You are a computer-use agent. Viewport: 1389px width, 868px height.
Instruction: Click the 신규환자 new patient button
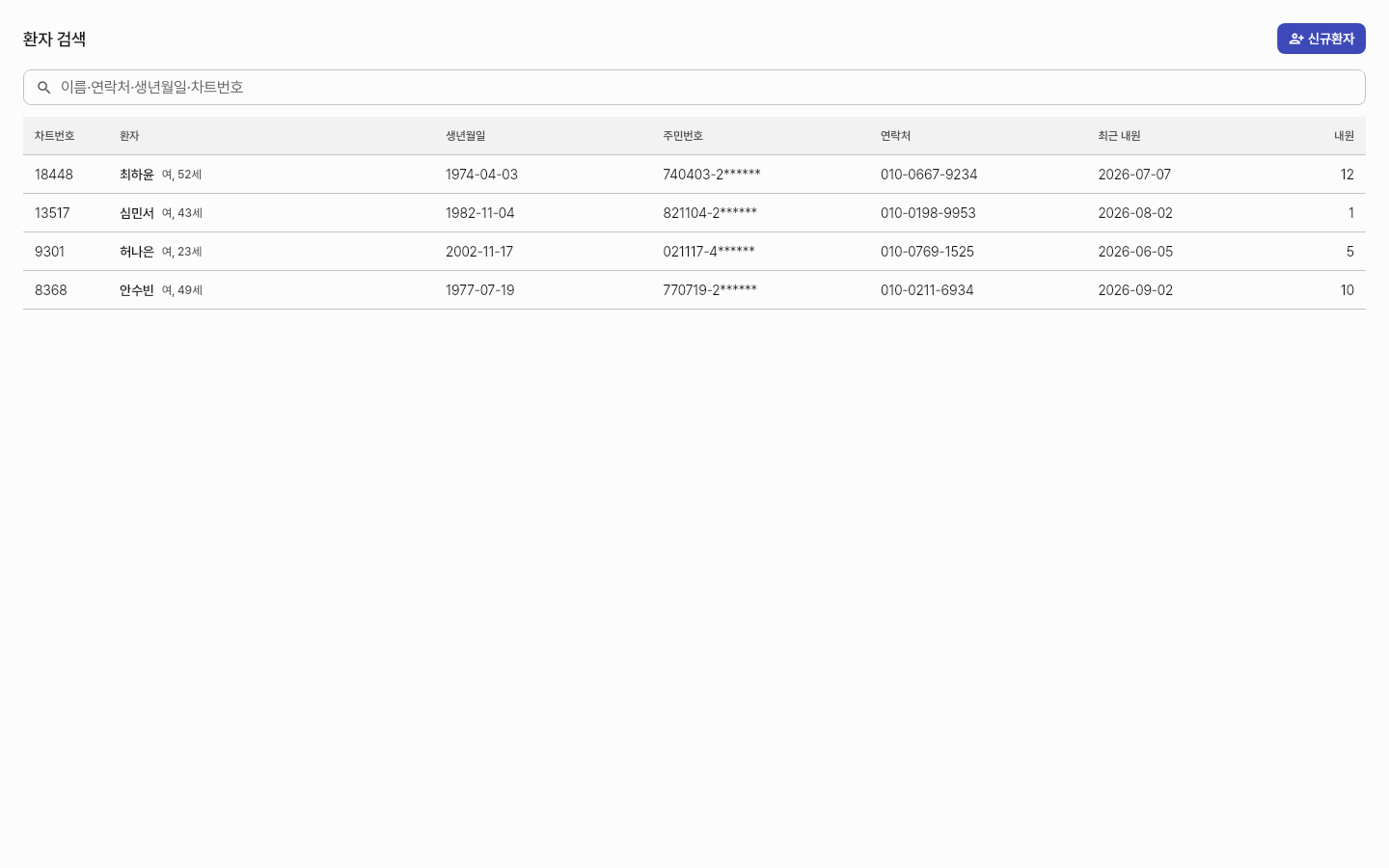(x=1321, y=39)
